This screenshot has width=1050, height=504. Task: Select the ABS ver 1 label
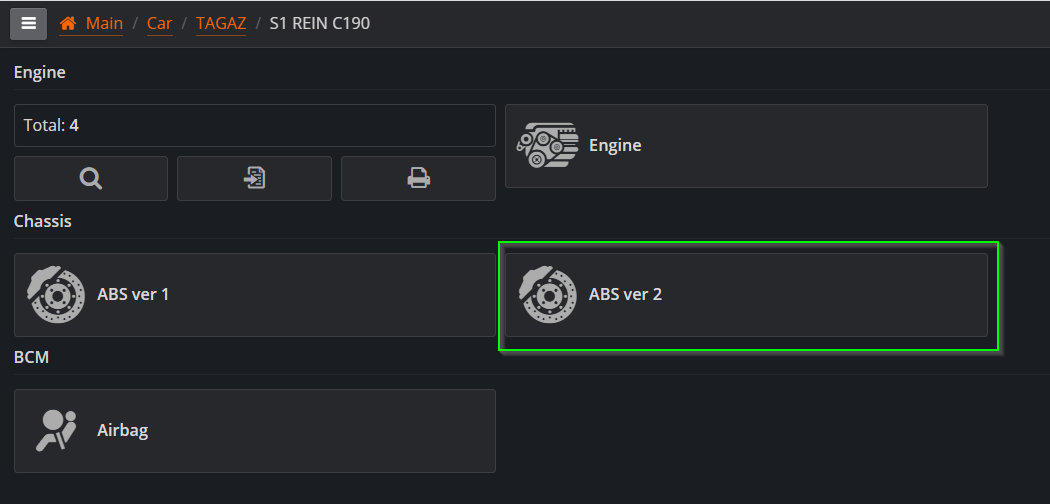(x=133, y=294)
